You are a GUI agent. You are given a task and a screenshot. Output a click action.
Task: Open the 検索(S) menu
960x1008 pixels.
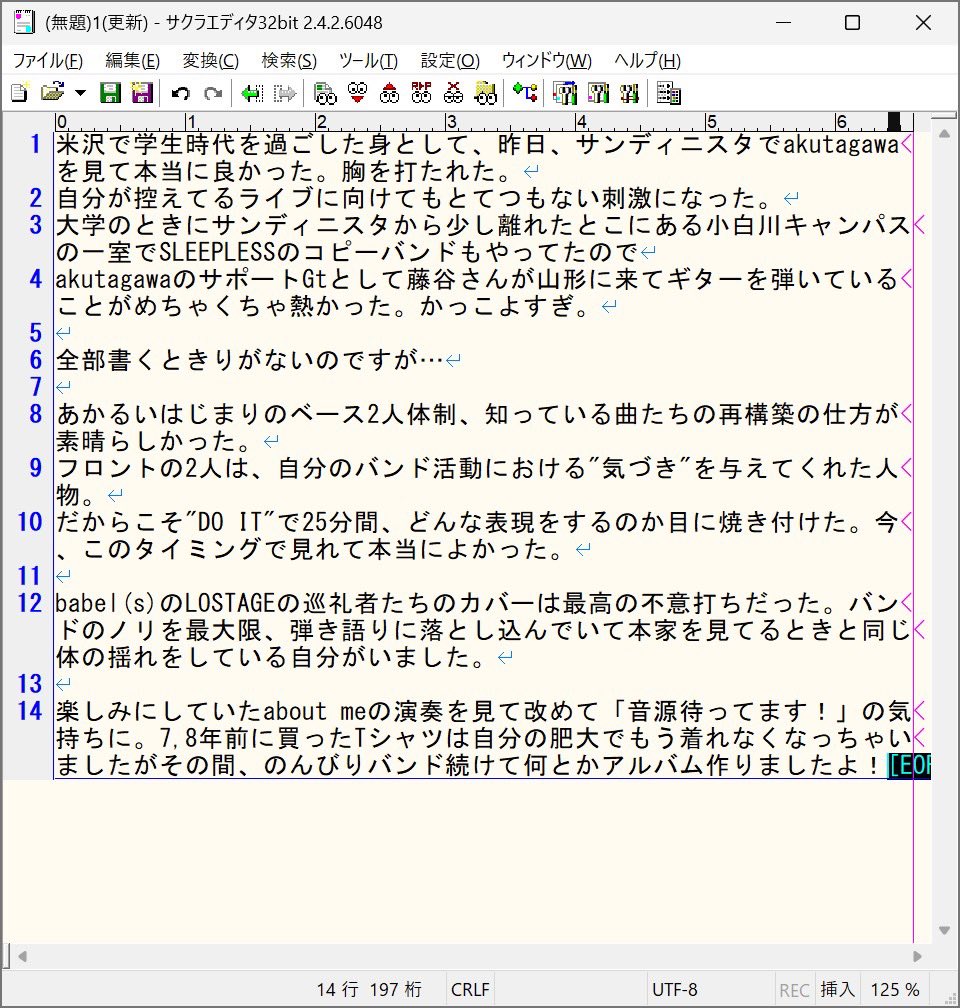[289, 60]
